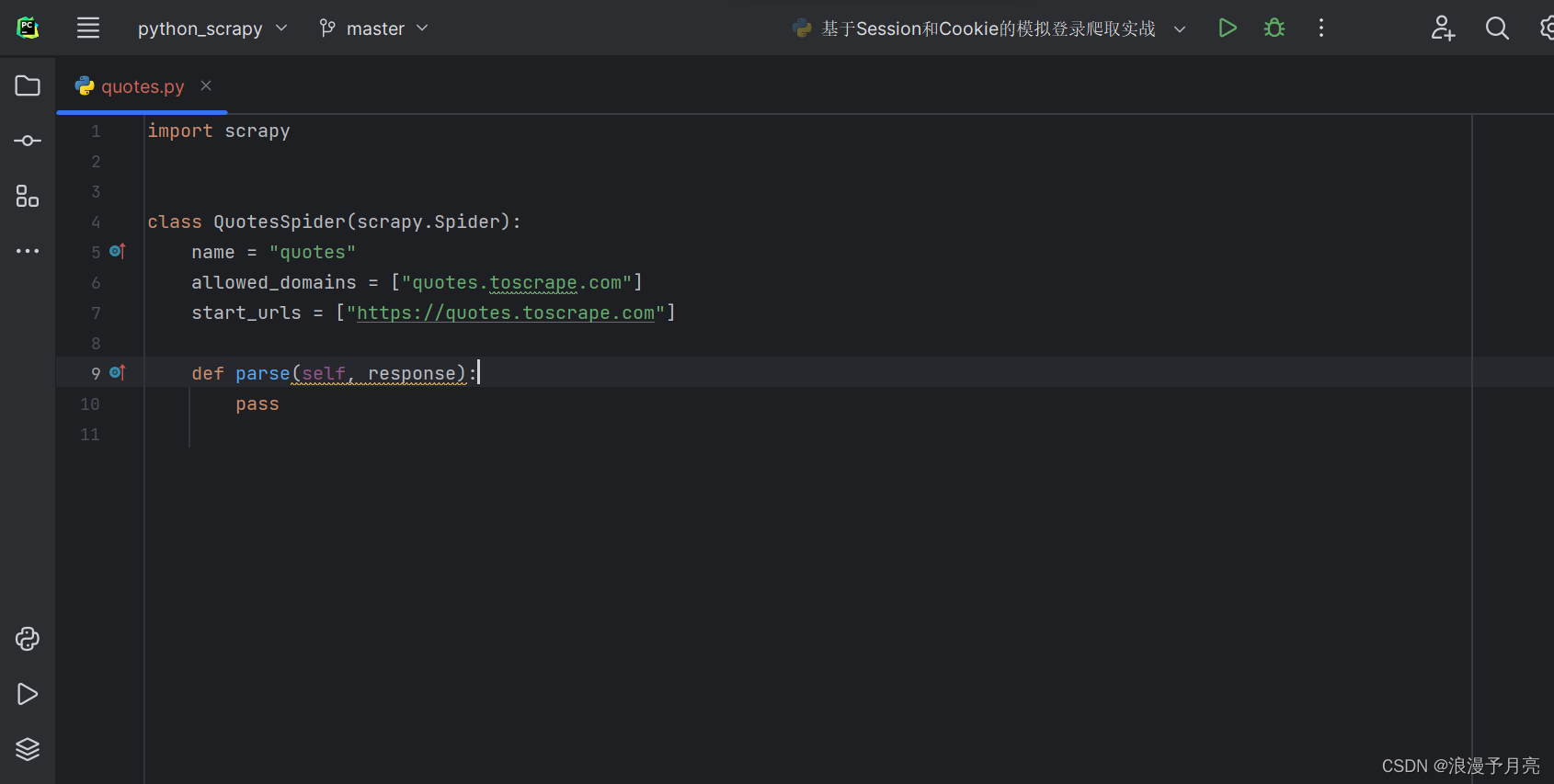Screen dimensions: 1554x784
Task: Open the Structure tool window
Action: 28,196
